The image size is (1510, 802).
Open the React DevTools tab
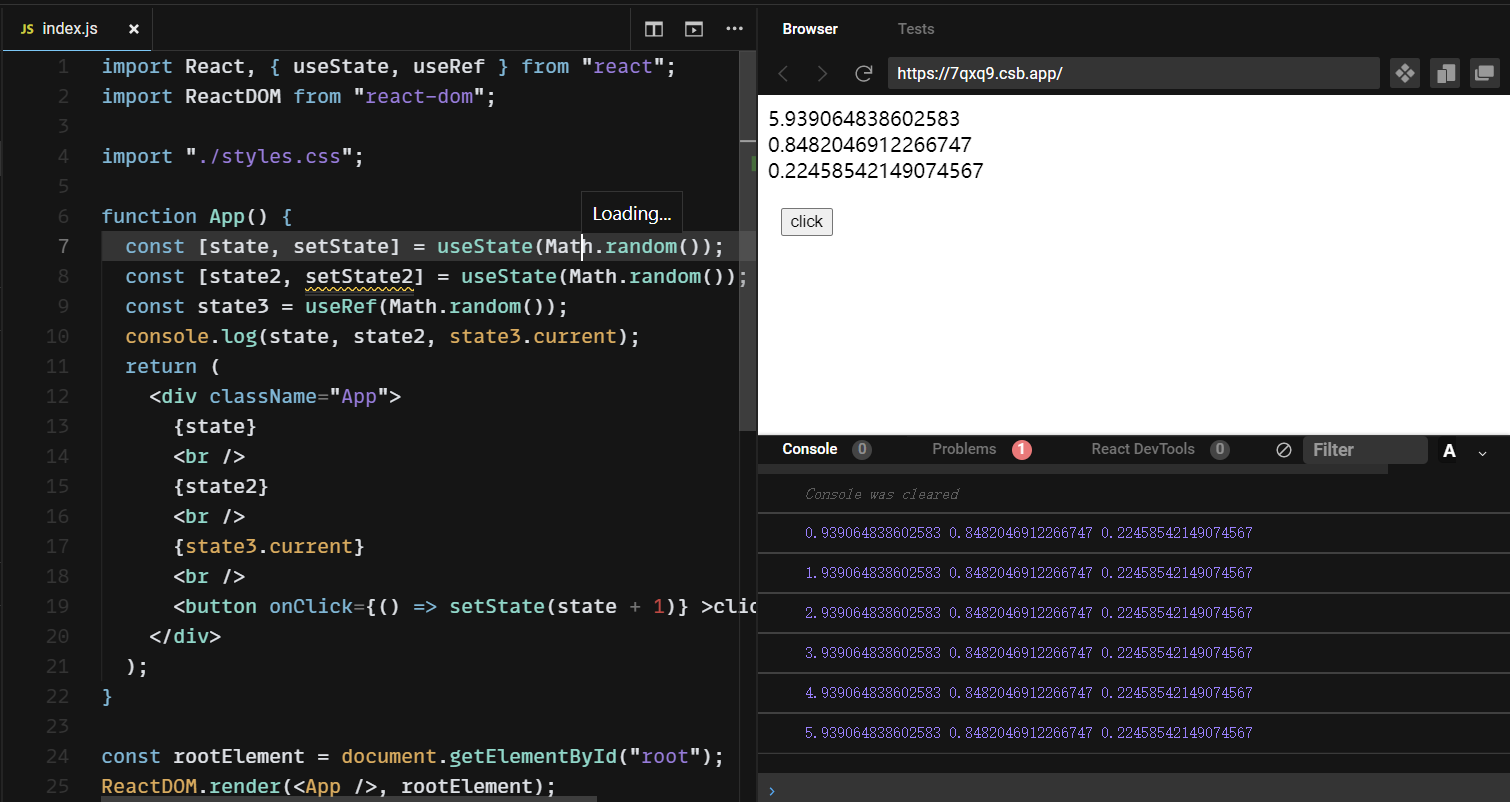pos(1143,449)
